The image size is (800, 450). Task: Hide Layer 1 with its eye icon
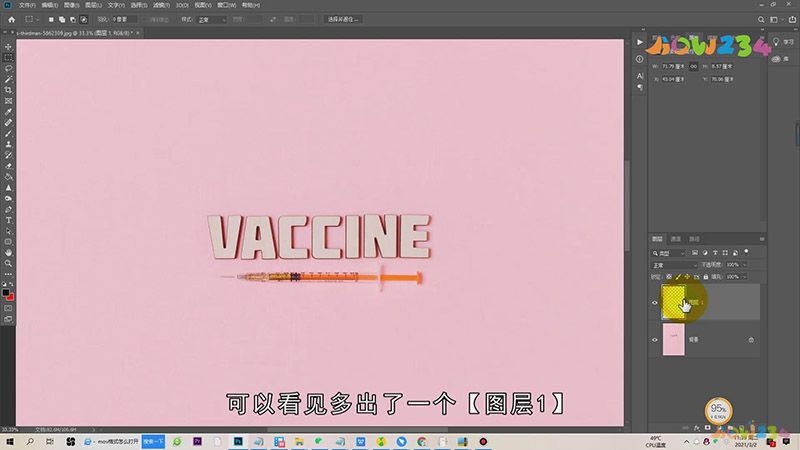(655, 303)
